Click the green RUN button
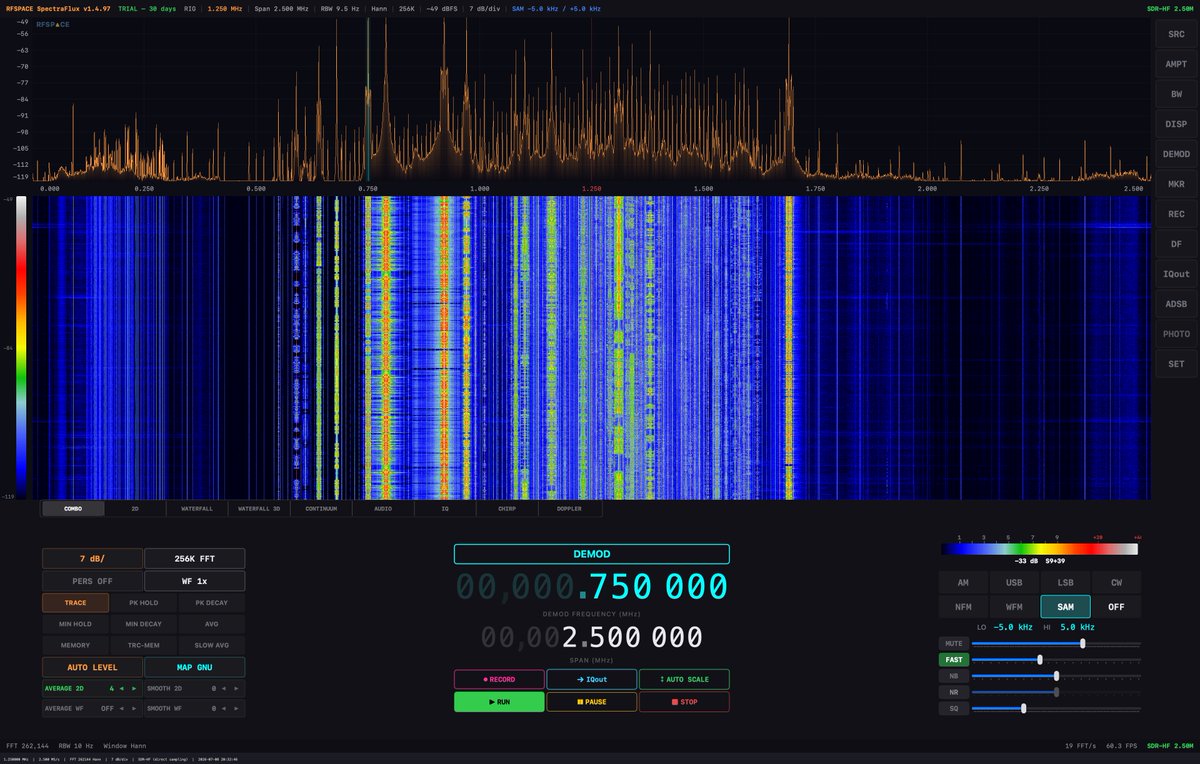1200x764 pixels. pyautogui.click(x=499, y=702)
